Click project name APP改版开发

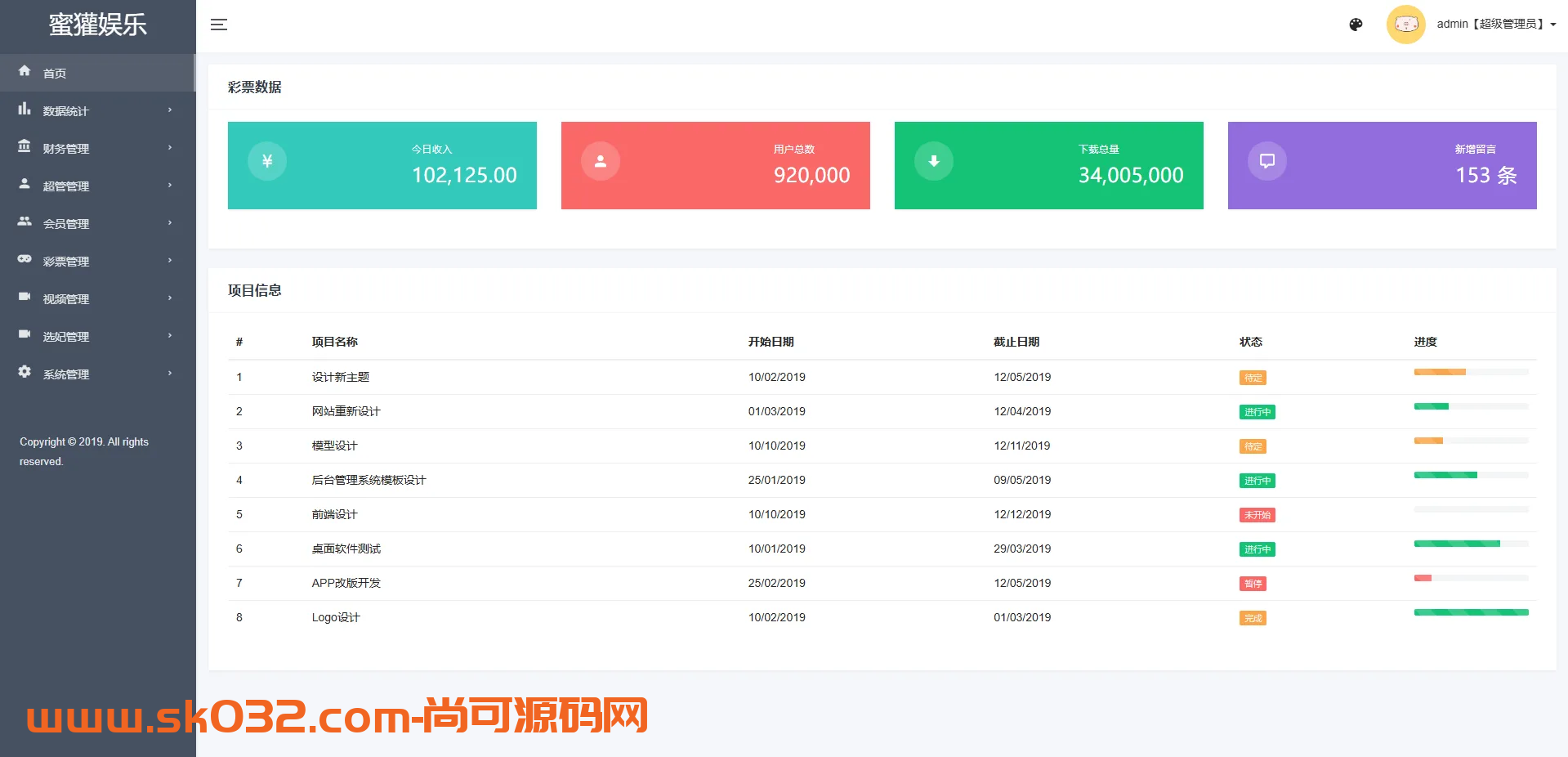[346, 583]
